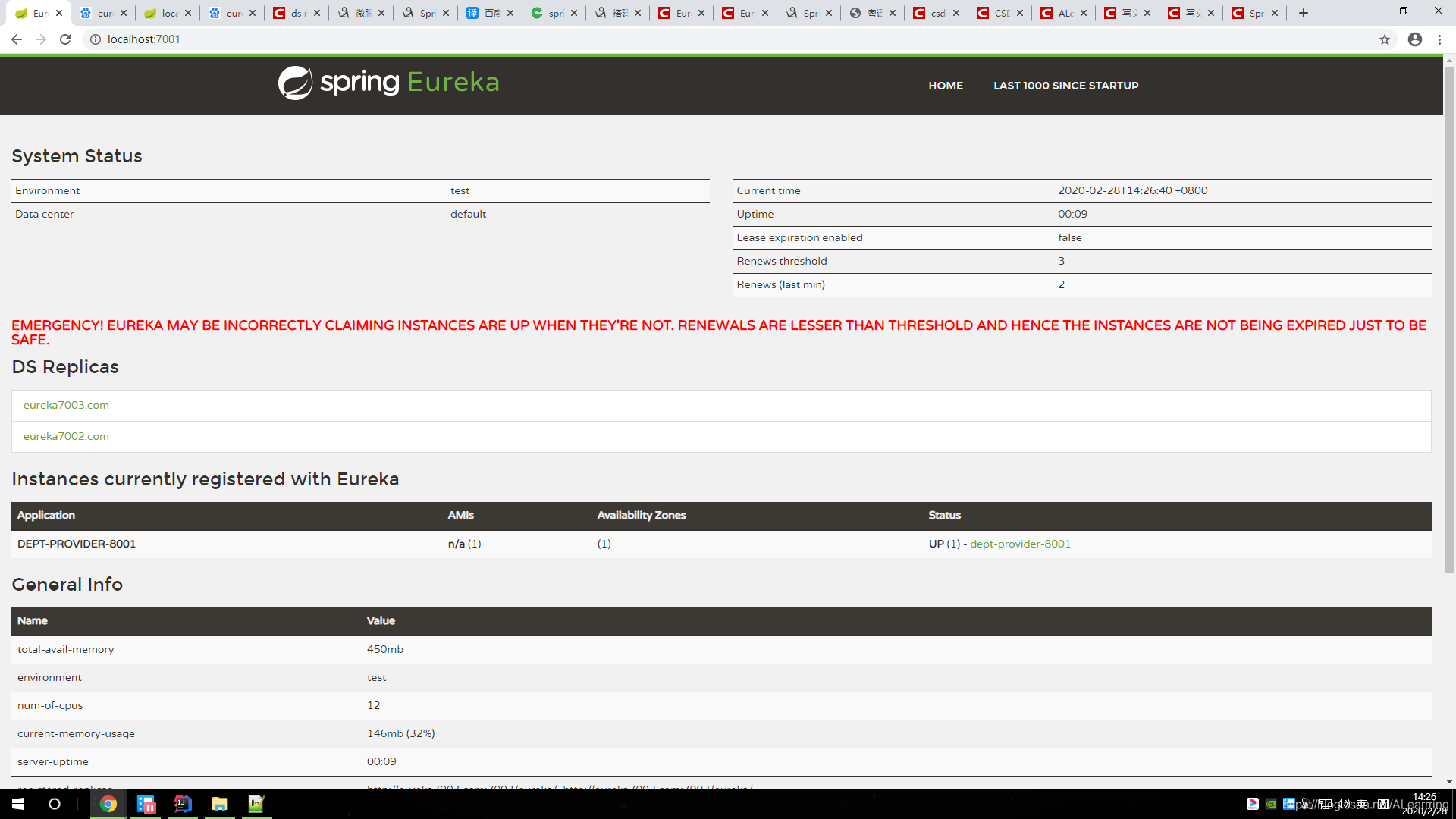Reload the Eureka page

pos(65,39)
